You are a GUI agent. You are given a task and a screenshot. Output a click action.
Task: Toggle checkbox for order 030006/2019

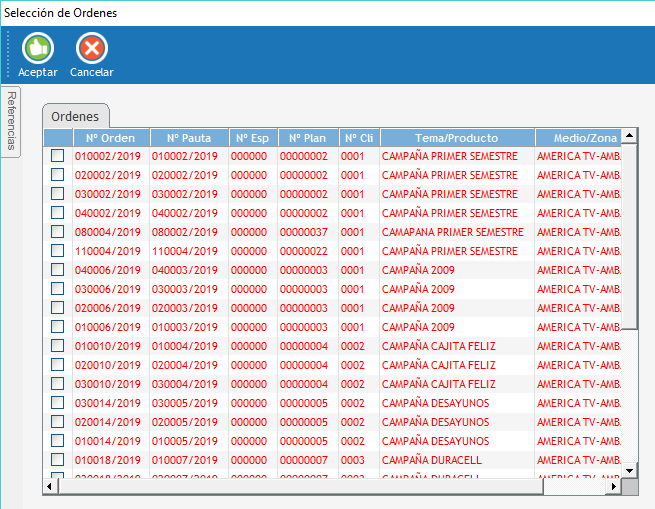pos(57,289)
